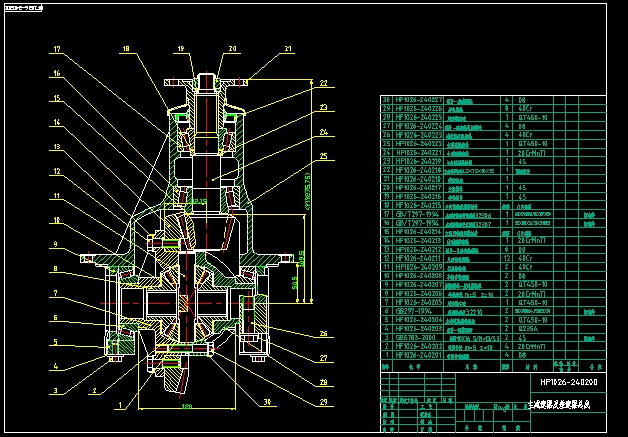Select part callout number 21
The height and width of the screenshot is (437, 628).
(287, 48)
